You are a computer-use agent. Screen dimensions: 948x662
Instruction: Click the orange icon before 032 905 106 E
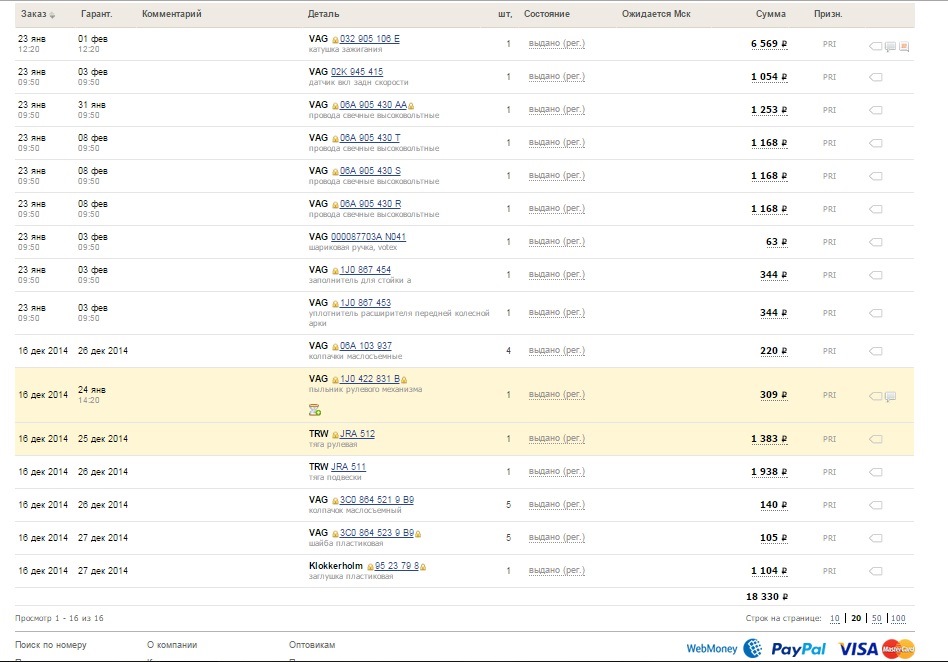point(335,40)
